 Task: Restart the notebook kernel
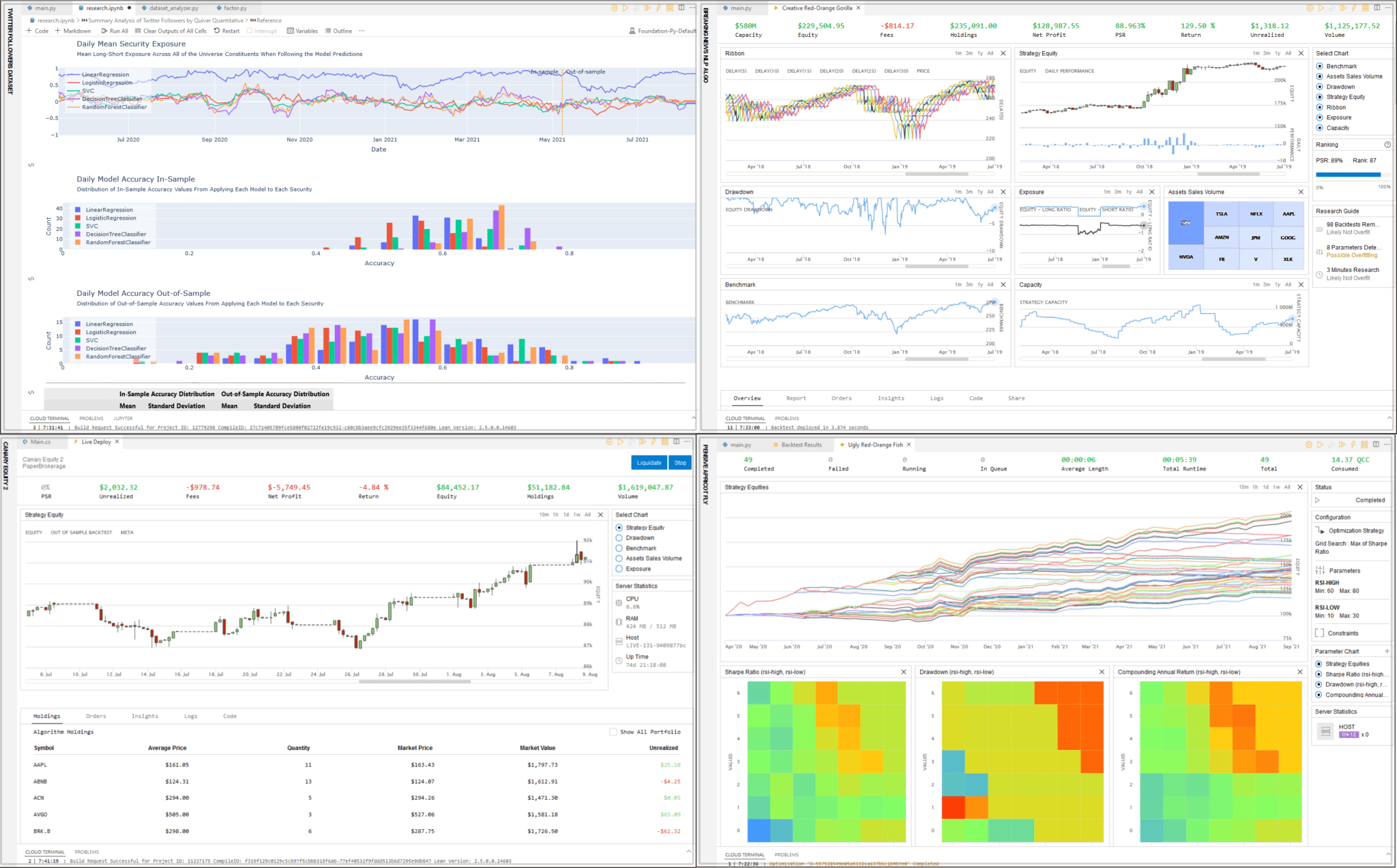click(226, 31)
